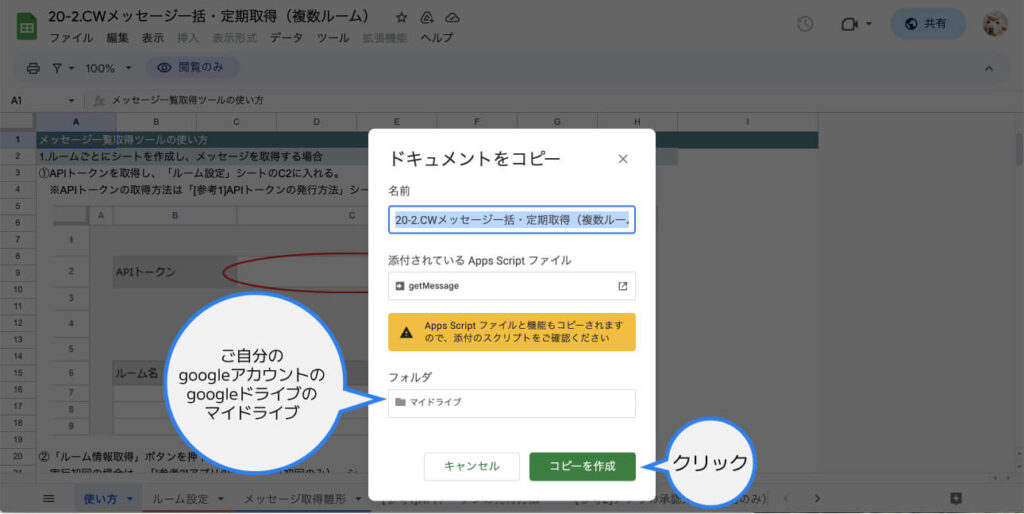The height and width of the screenshot is (514, 1024).
Task: Open getMessage script in new tab
Action: pos(622,286)
